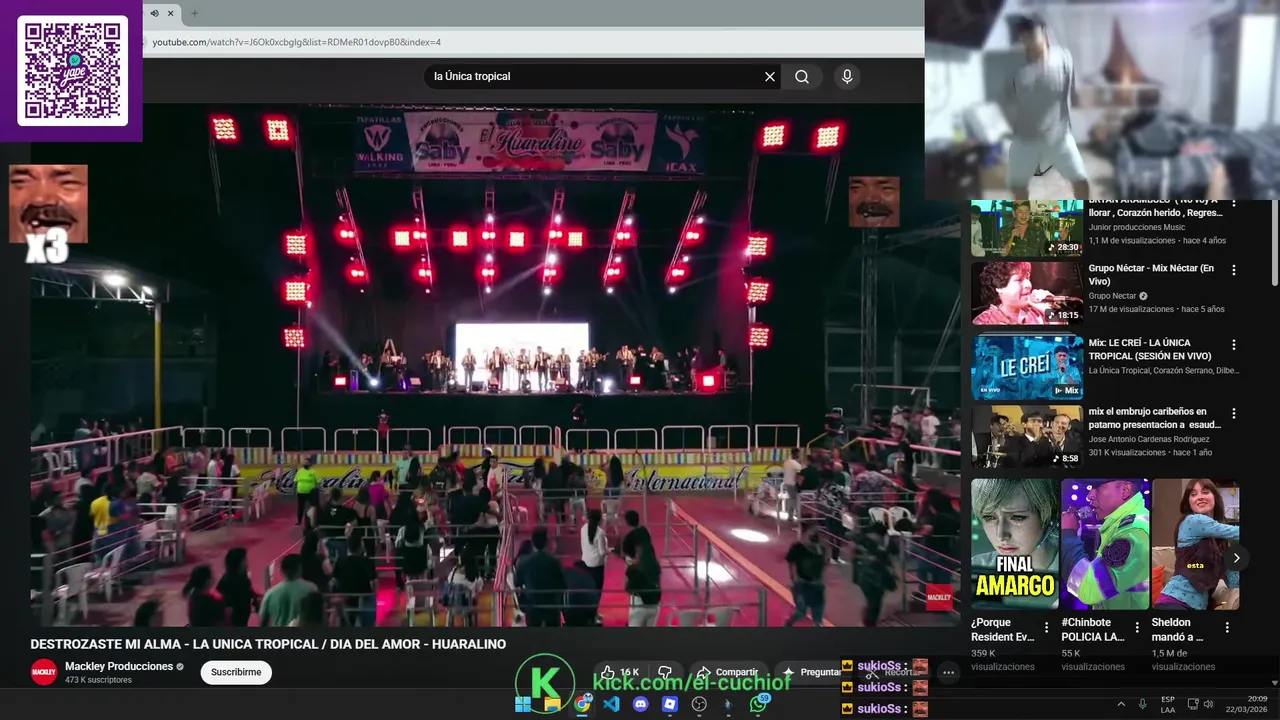Open Grupo Néctar - Mix Néctar title
Screen dimensions: 1280x720
point(1151,275)
